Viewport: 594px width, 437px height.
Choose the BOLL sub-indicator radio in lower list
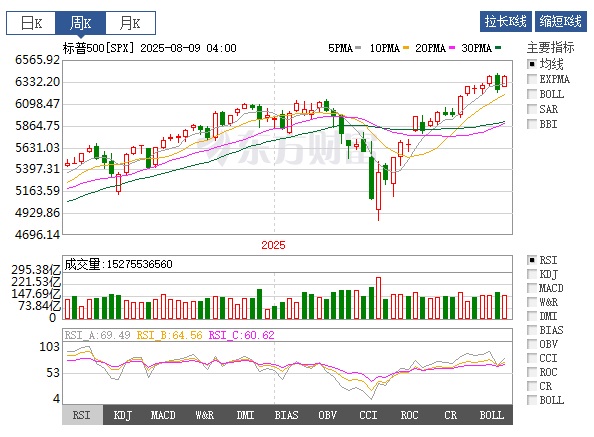[x=532, y=400]
